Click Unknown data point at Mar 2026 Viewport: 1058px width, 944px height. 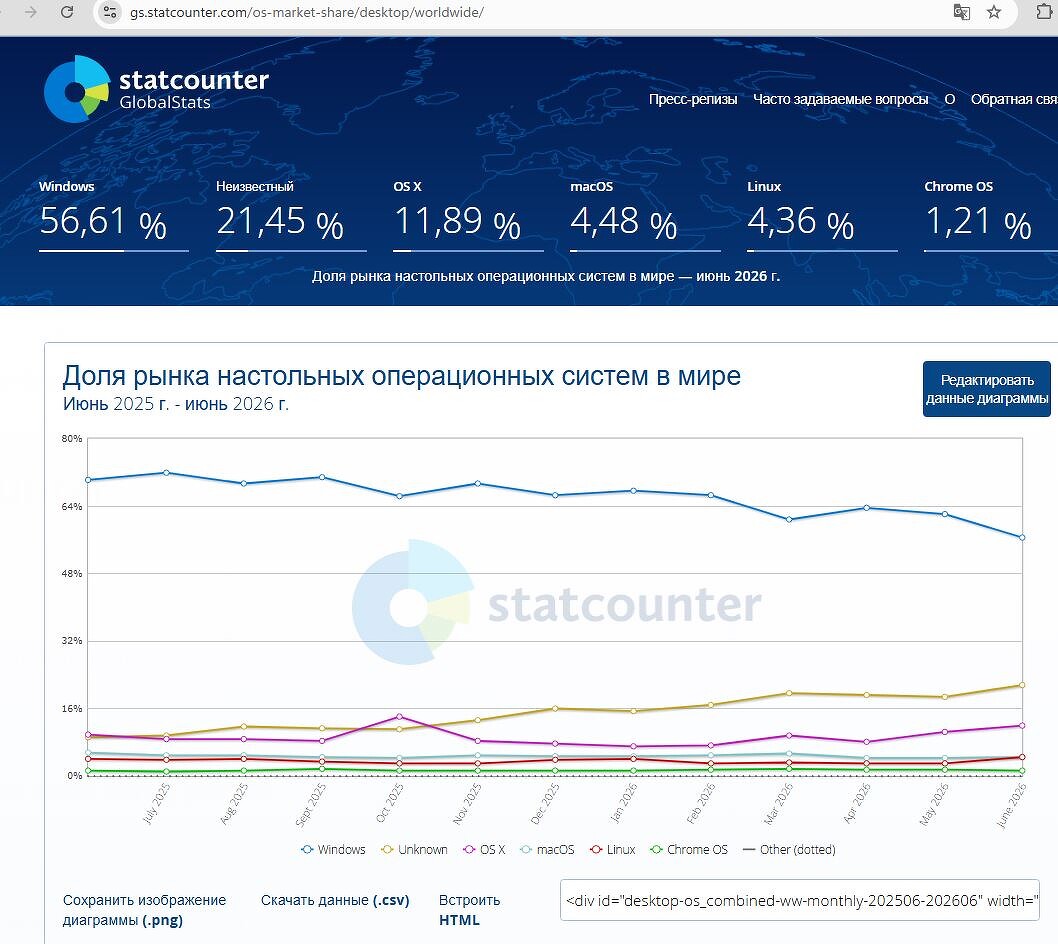[789, 693]
